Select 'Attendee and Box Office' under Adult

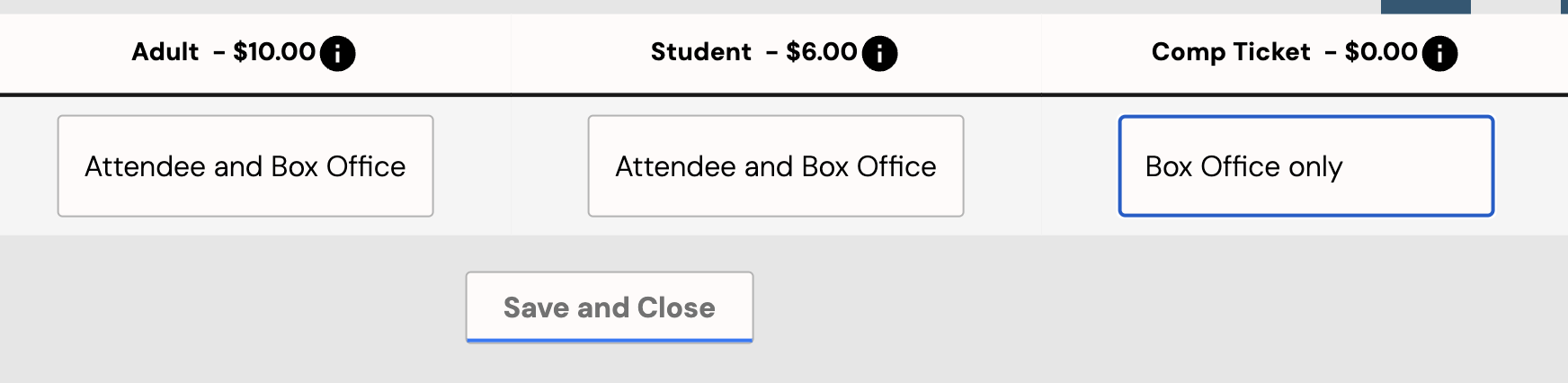(245, 166)
